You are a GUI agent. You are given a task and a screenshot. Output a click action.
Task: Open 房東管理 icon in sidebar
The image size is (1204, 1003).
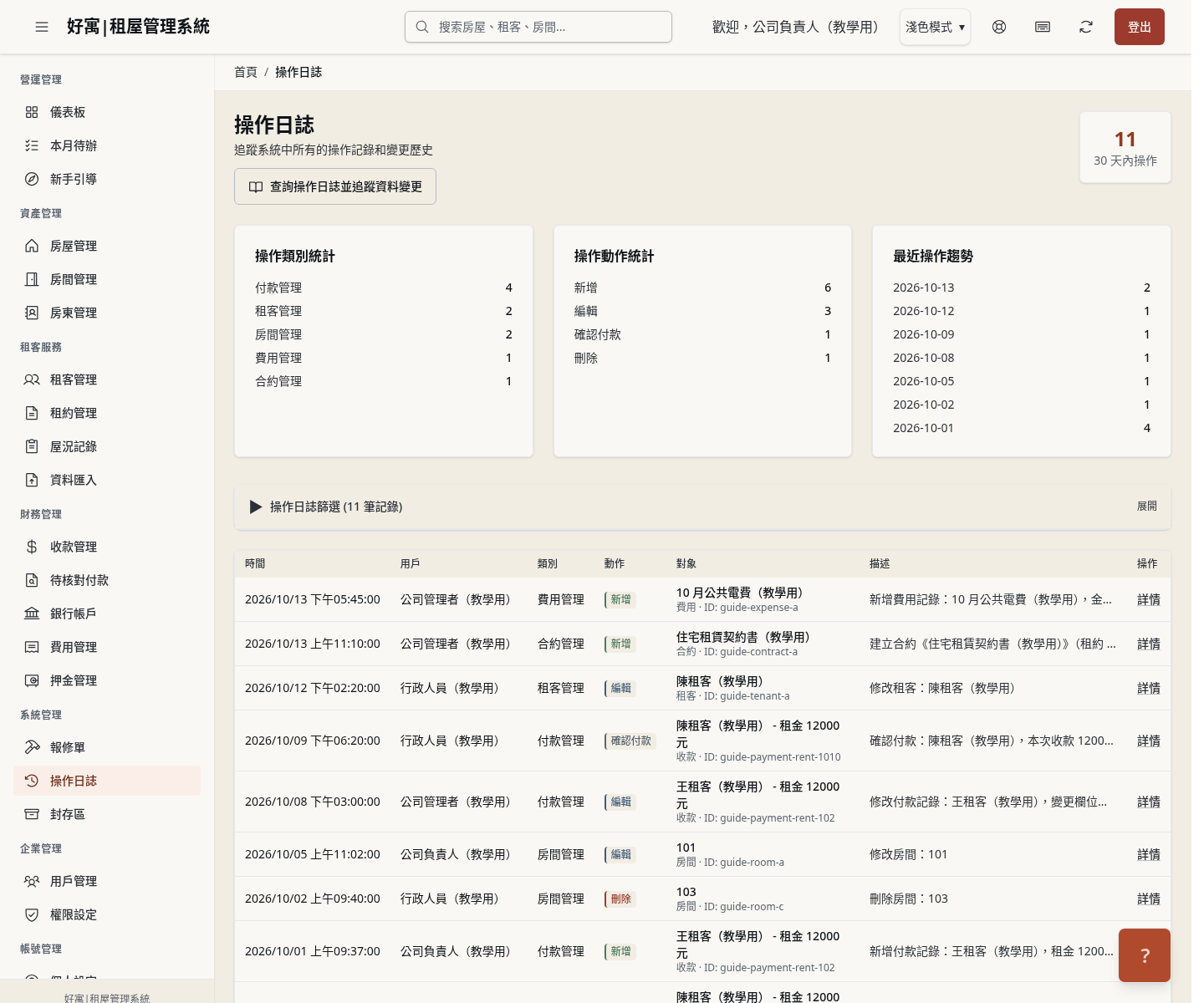[x=32, y=313]
